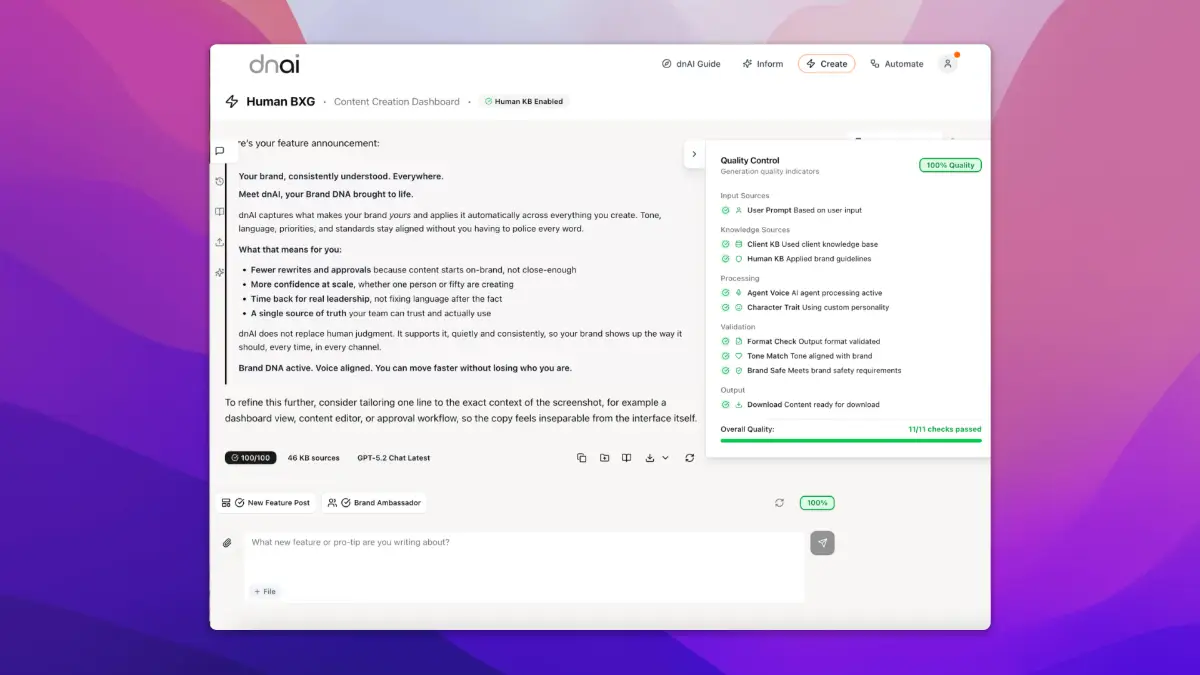This screenshot has height=675, width=1200.
Task: Open the user profile avatar icon
Action: (947, 64)
